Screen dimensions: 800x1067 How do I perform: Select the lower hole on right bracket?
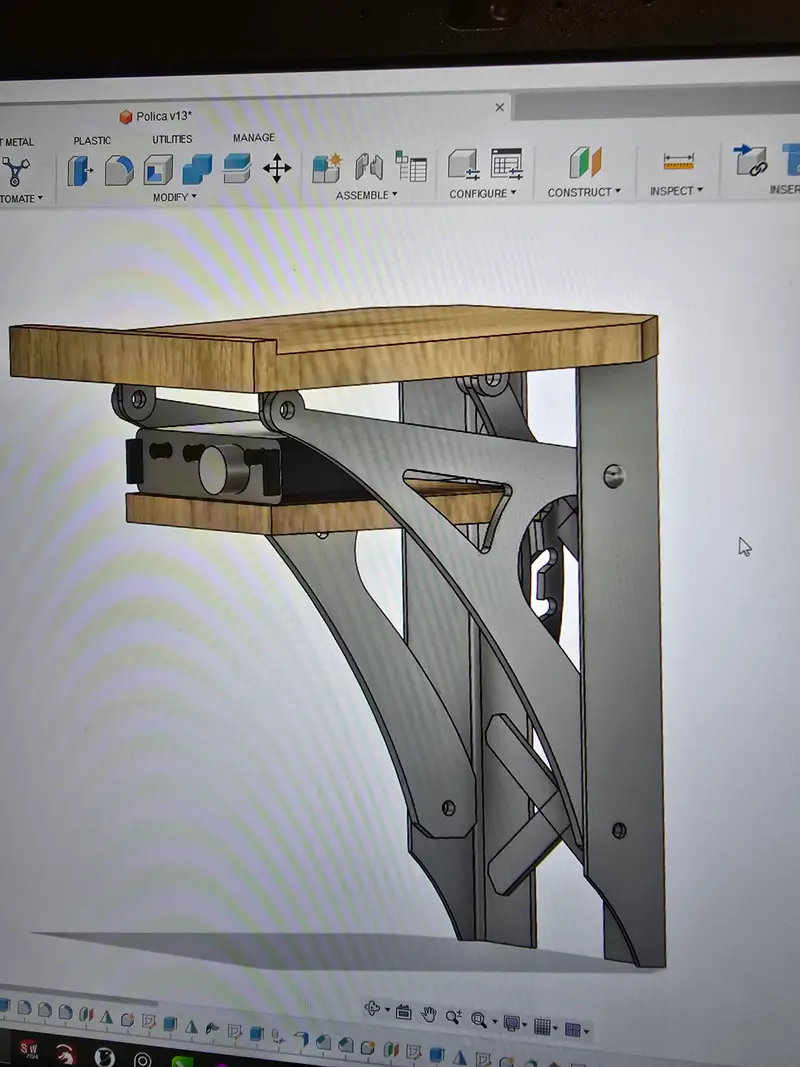619,830
